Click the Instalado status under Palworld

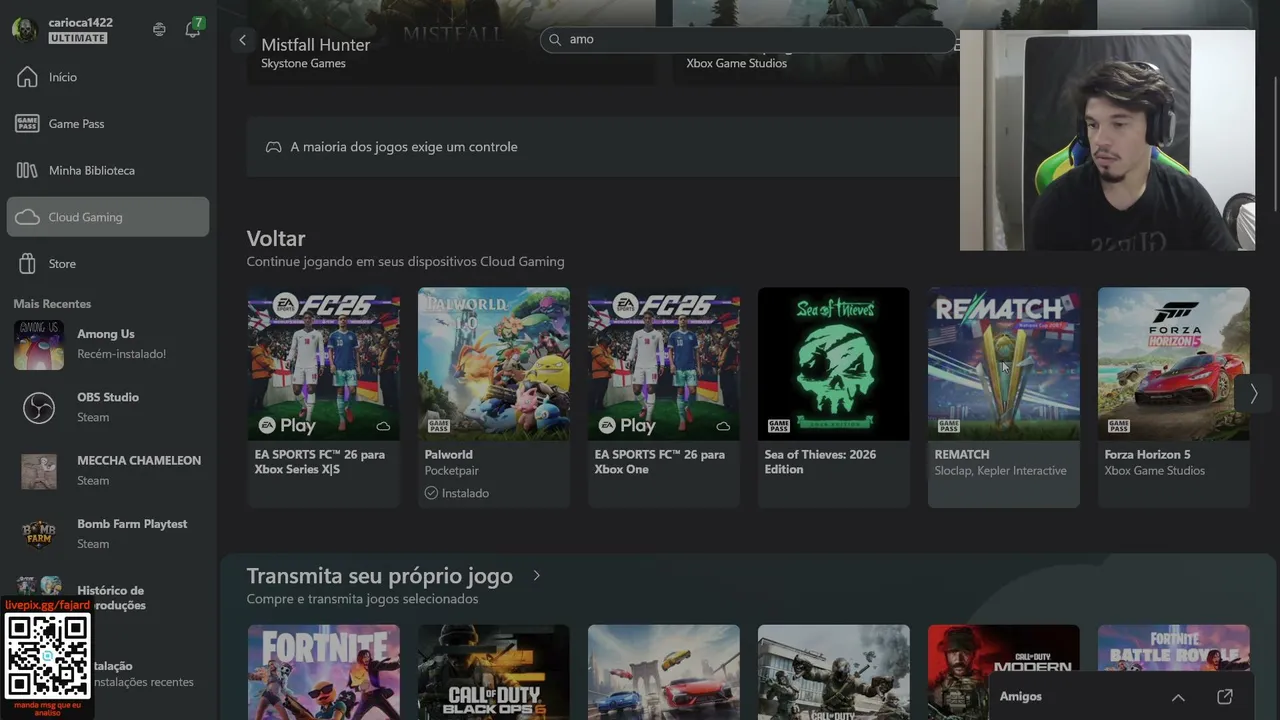coord(457,493)
